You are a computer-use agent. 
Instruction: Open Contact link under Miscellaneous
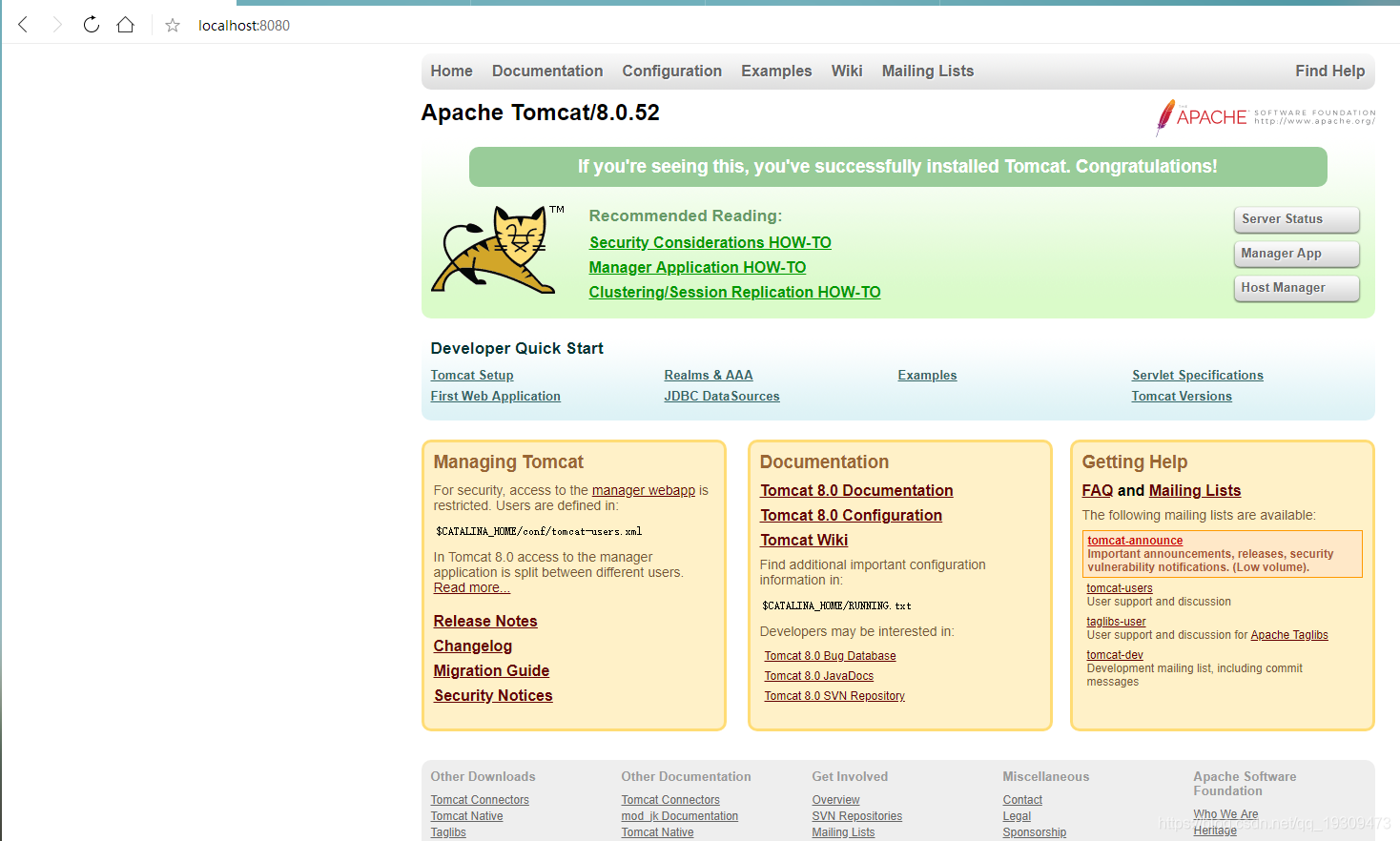(x=1022, y=800)
